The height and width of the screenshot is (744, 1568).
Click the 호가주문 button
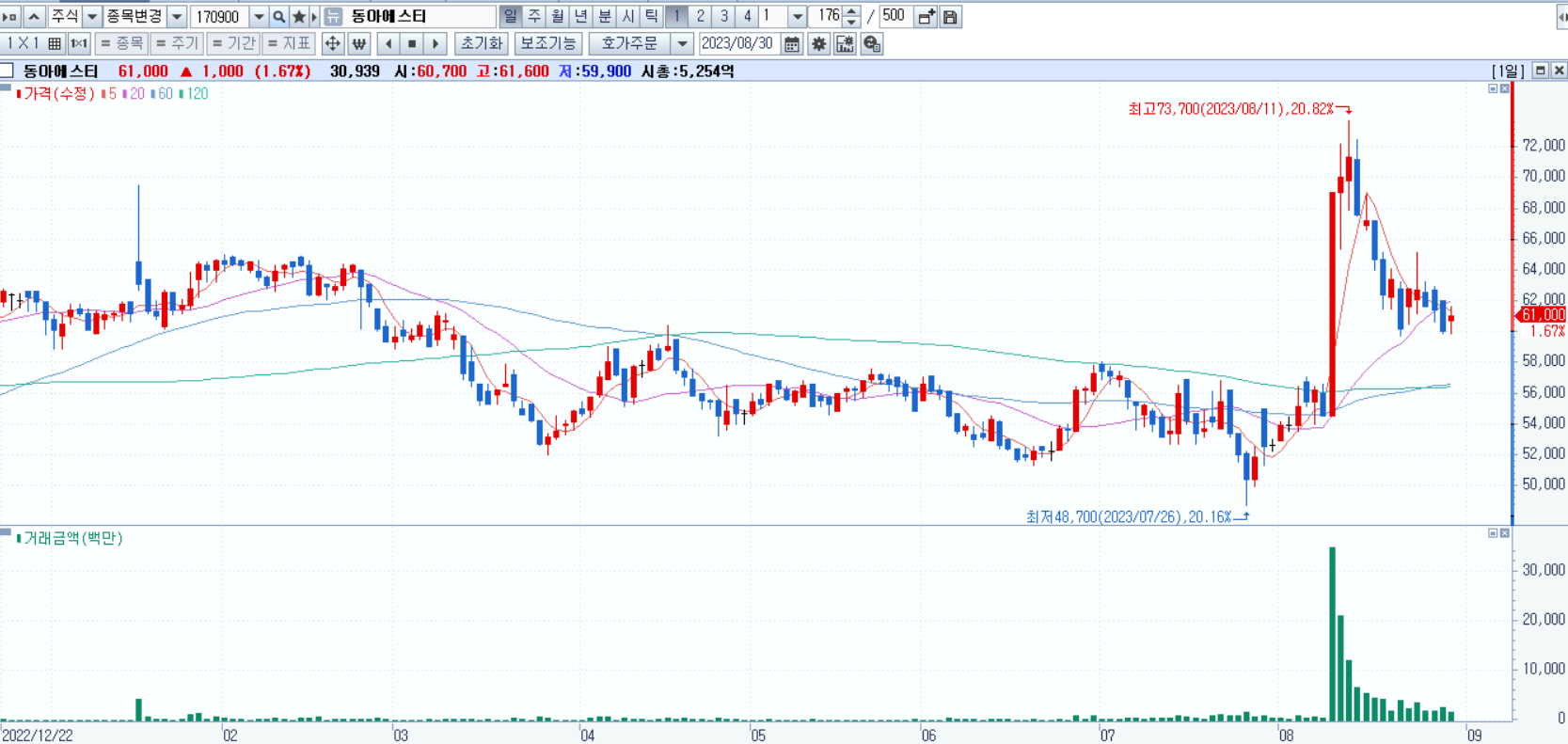(x=630, y=43)
